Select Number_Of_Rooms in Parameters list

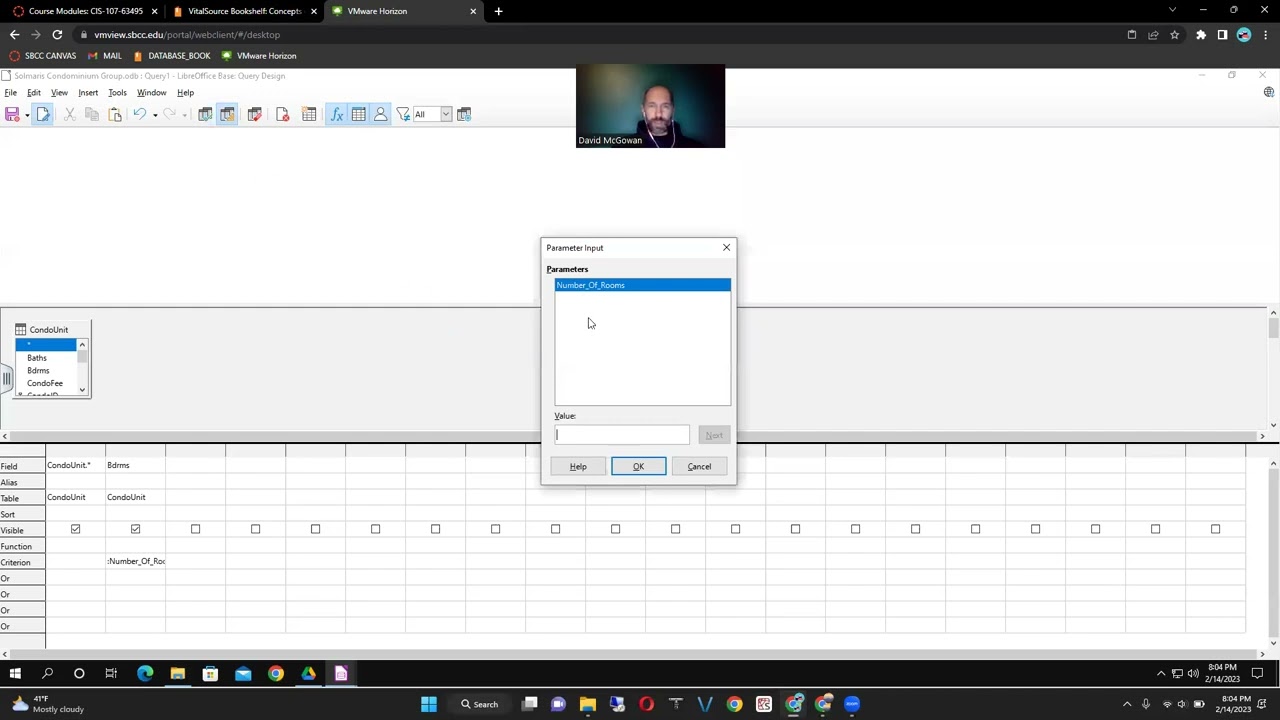click(x=643, y=285)
